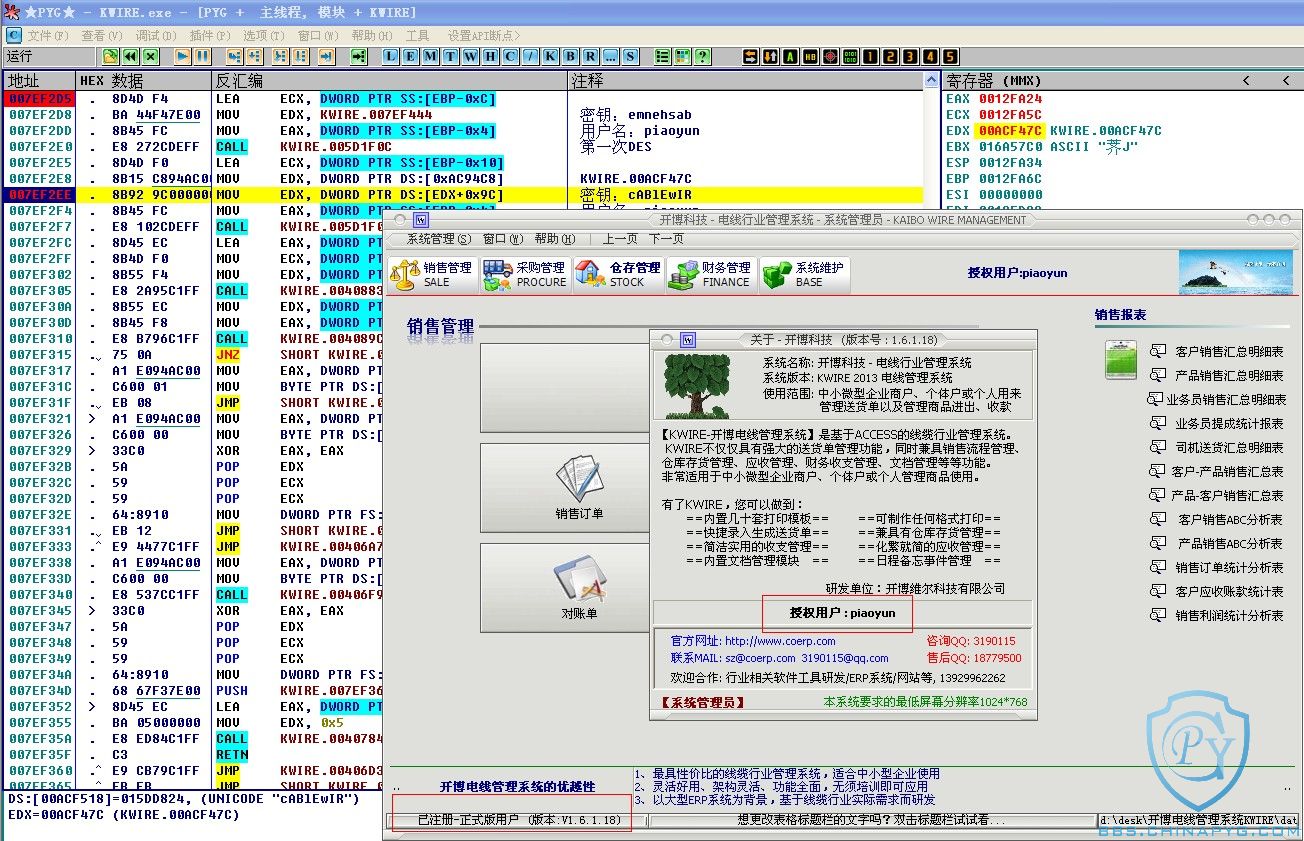Open the Call stack via the K button

(551, 56)
